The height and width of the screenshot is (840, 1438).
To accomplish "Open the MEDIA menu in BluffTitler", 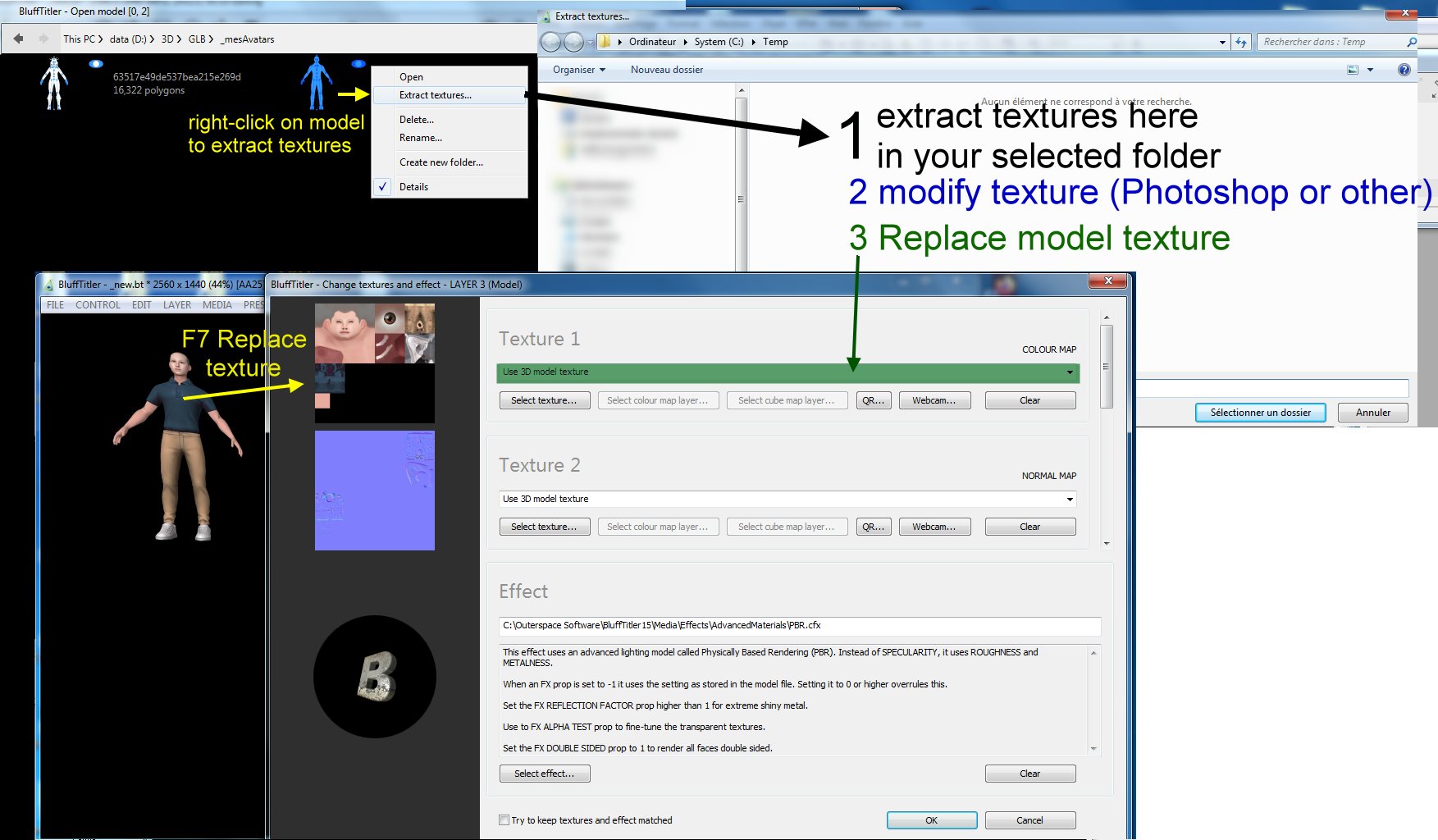I will [217, 305].
